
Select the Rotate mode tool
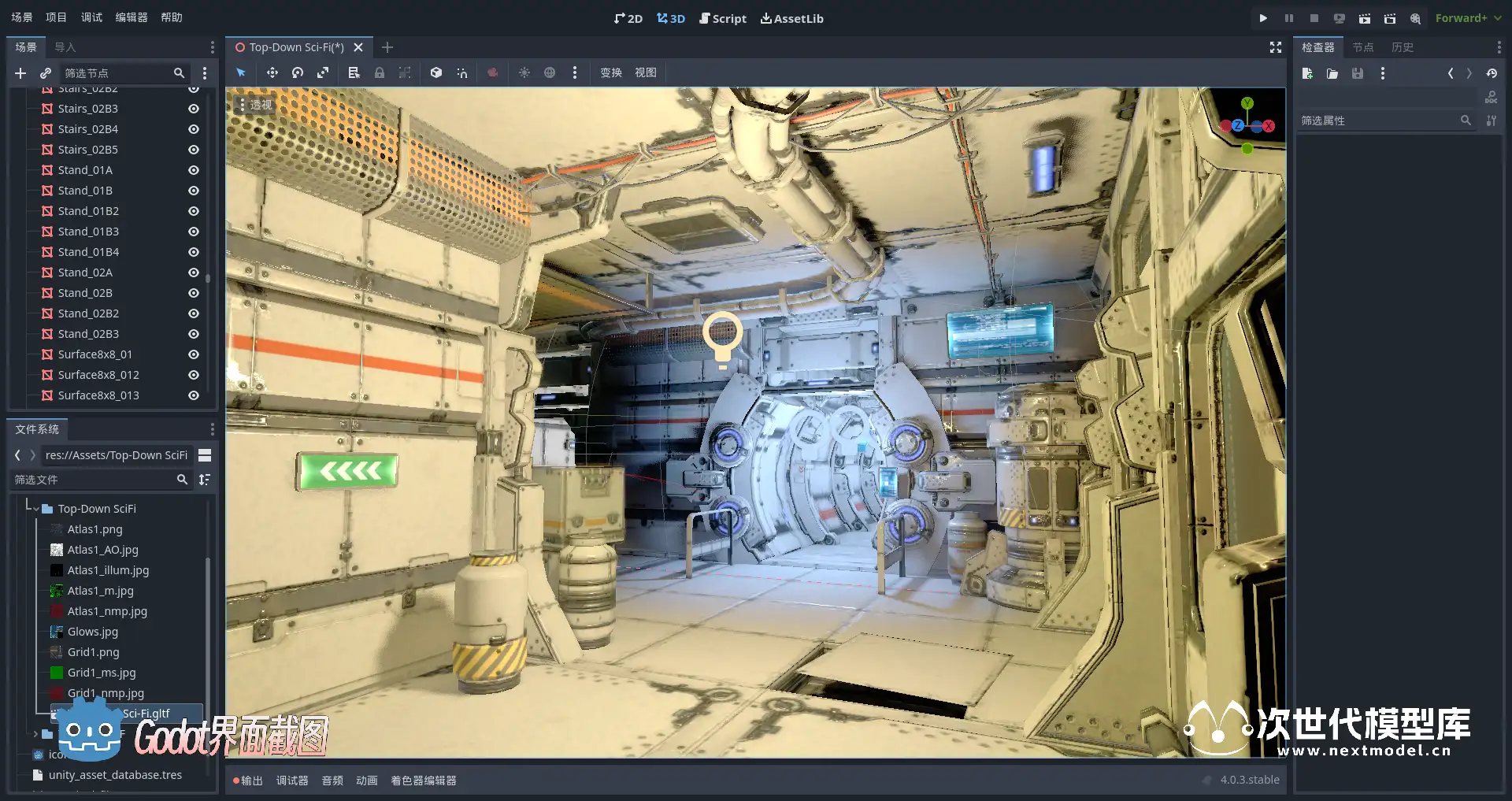point(298,72)
